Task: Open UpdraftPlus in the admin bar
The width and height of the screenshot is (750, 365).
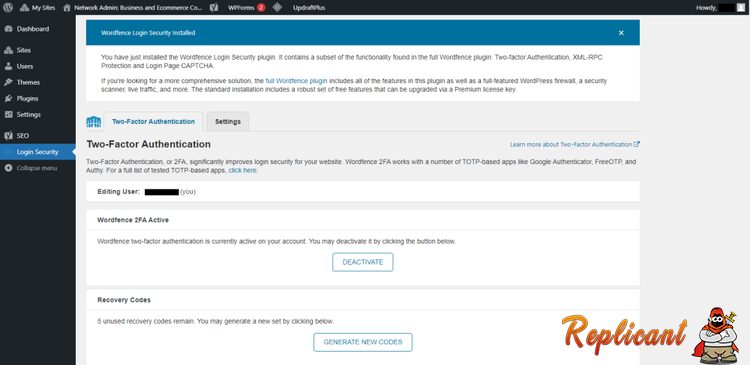Action: click(309, 8)
